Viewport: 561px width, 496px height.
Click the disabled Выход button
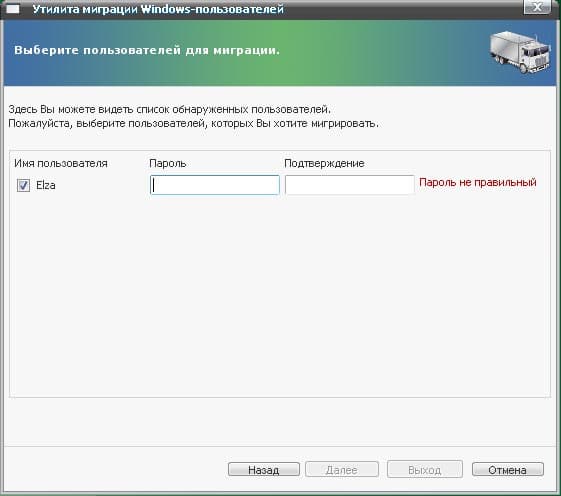point(425,469)
